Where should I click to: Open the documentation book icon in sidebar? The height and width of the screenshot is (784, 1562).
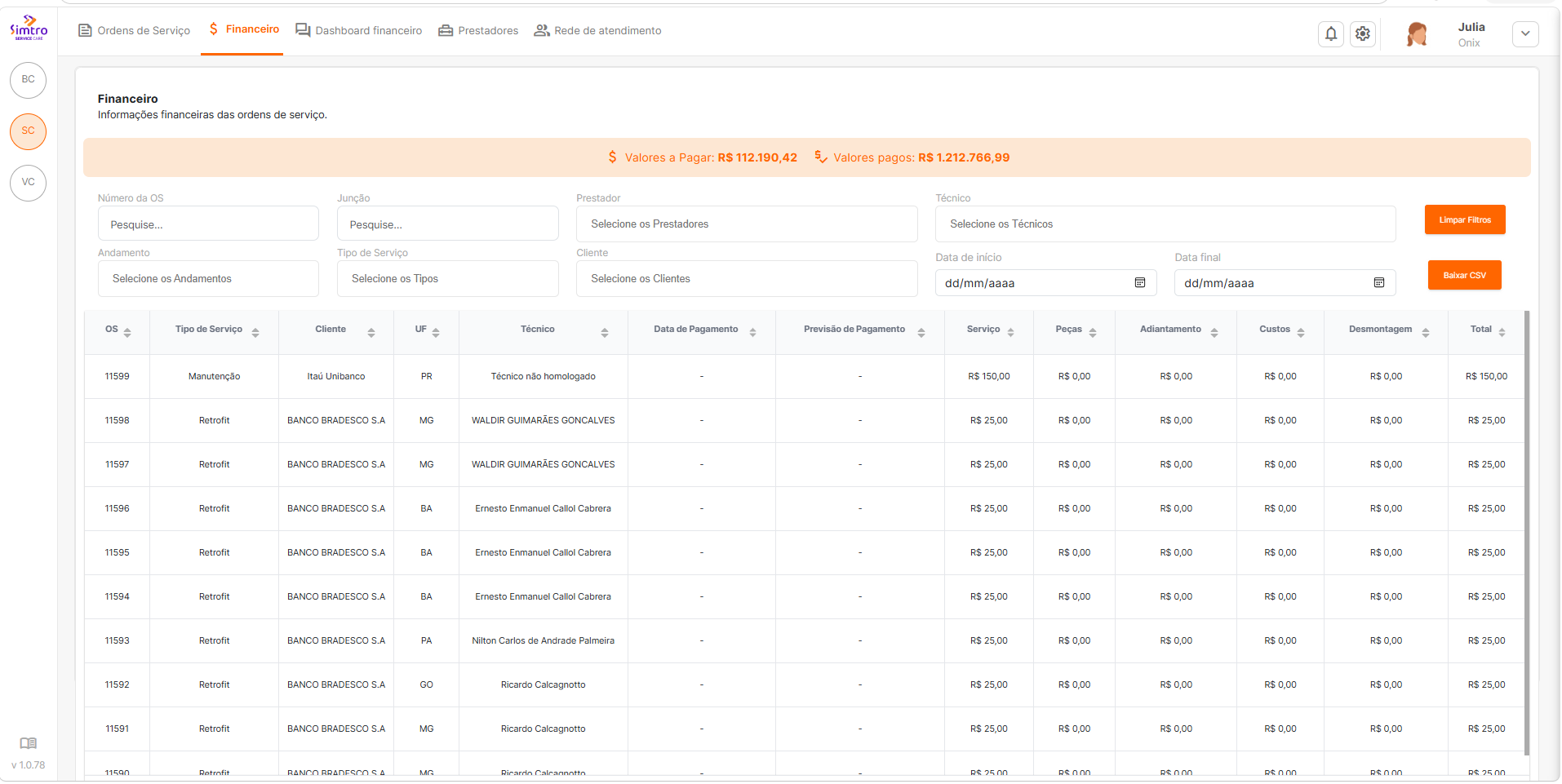[x=29, y=743]
